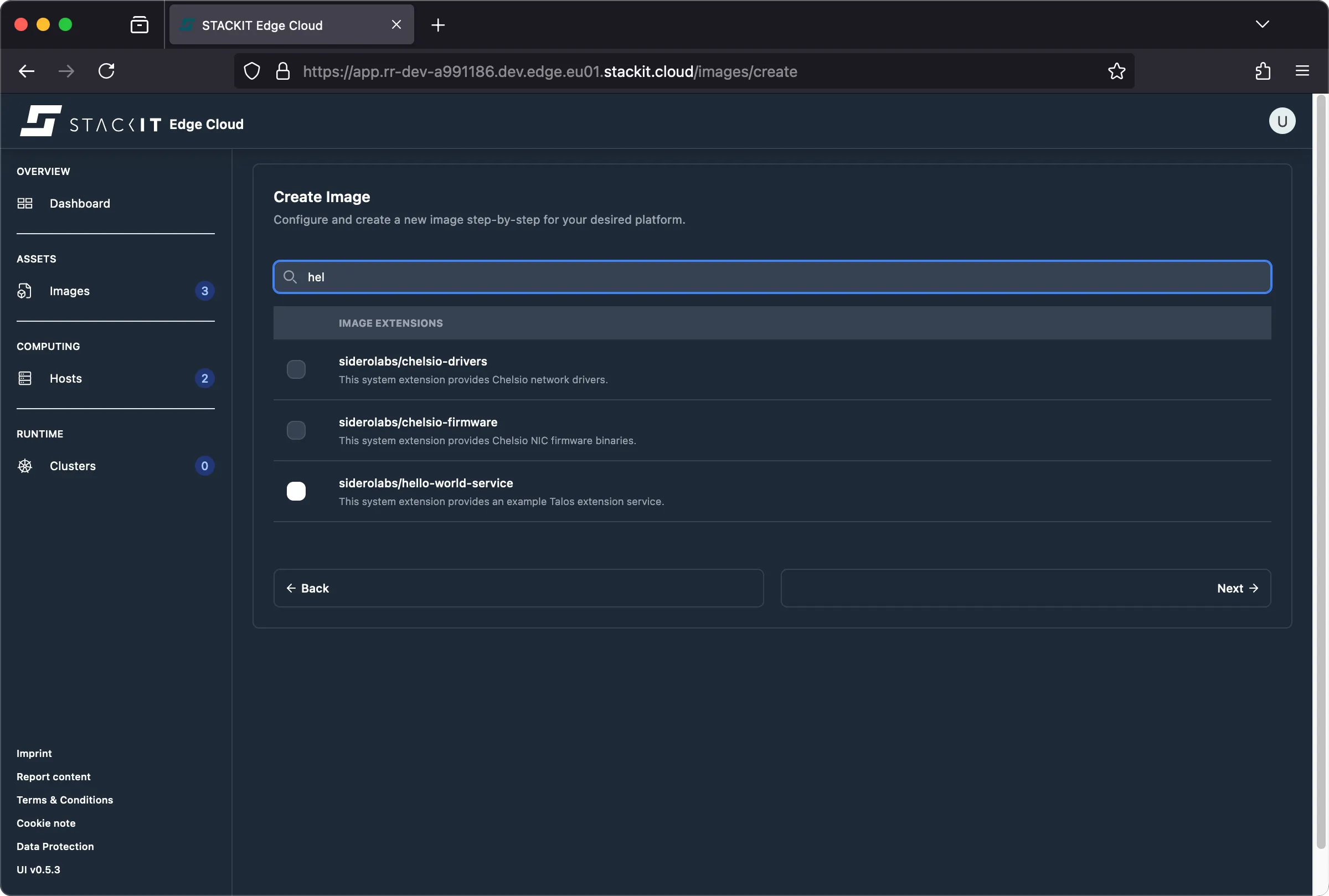1329x896 pixels.
Task: Enable the siderolabs/chelsio-firmware extension
Action: click(x=296, y=430)
